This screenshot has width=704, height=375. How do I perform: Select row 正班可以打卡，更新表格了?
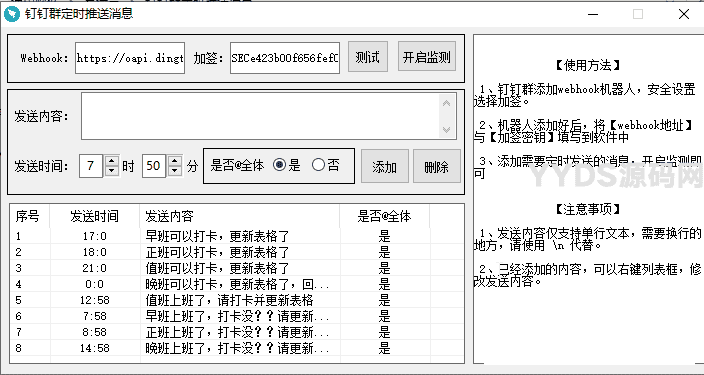pos(237,252)
